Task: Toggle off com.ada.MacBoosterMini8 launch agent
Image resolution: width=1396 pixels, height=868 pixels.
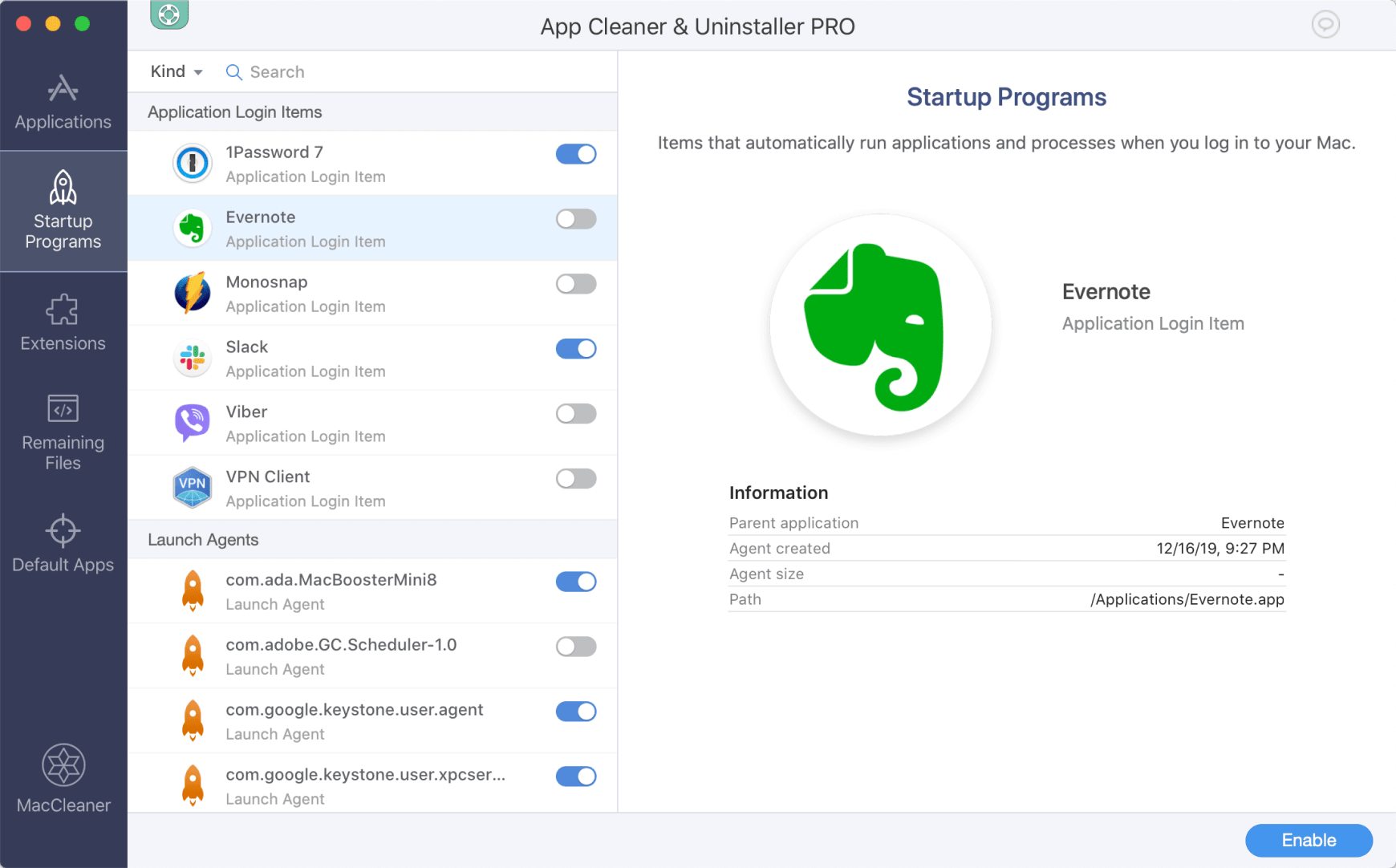Action: click(x=575, y=582)
